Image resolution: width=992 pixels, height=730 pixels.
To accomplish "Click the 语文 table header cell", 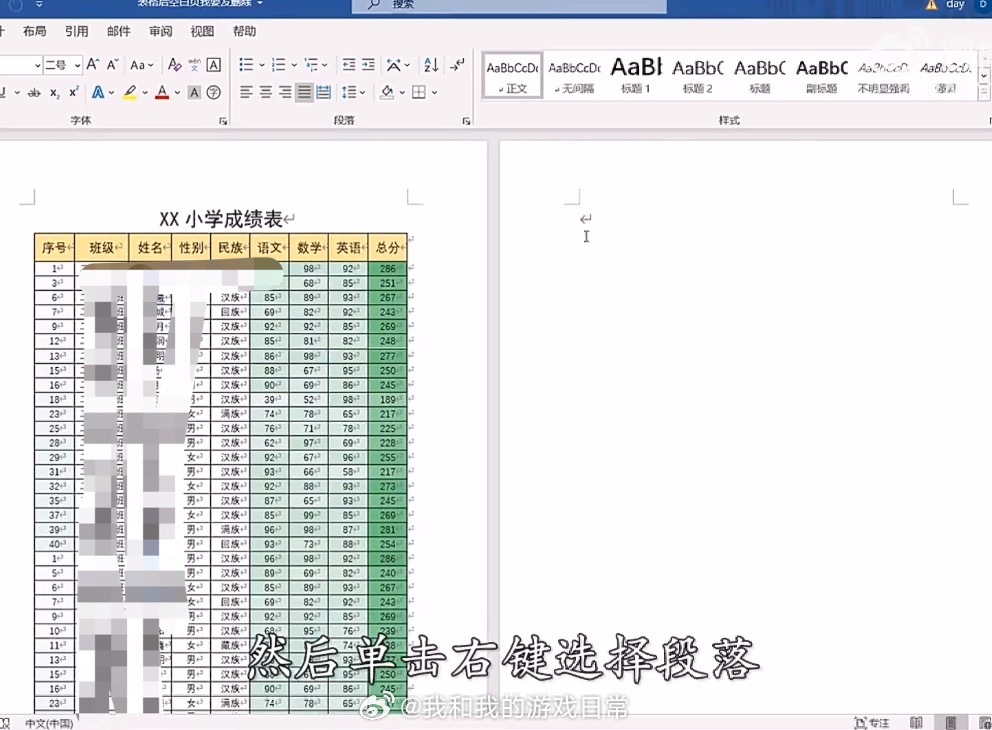I will [270, 247].
